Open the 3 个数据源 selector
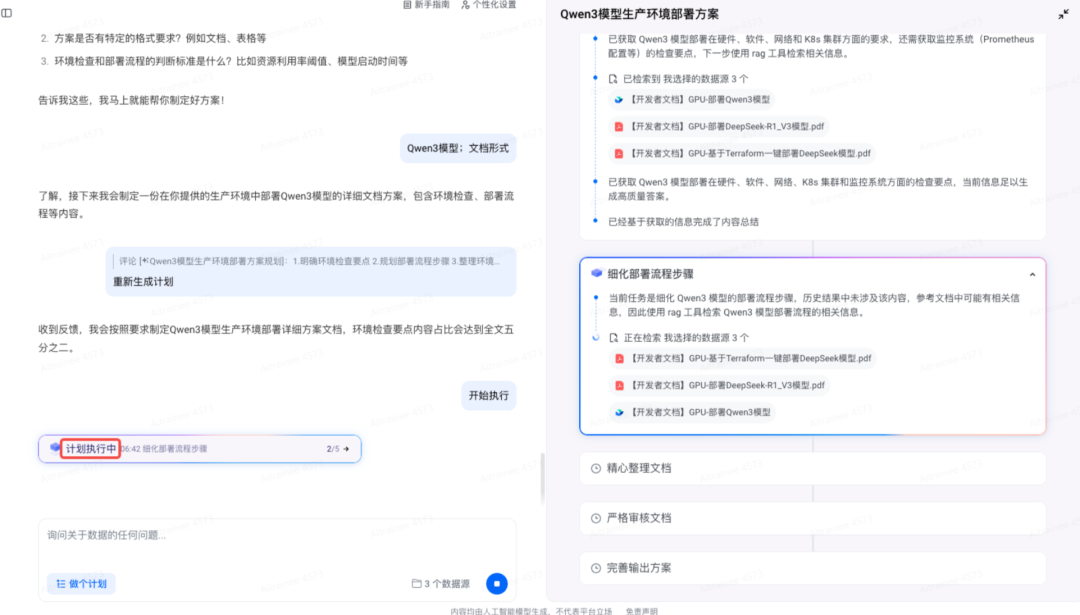Image resolution: width=1080 pixels, height=615 pixels. click(x=440, y=583)
